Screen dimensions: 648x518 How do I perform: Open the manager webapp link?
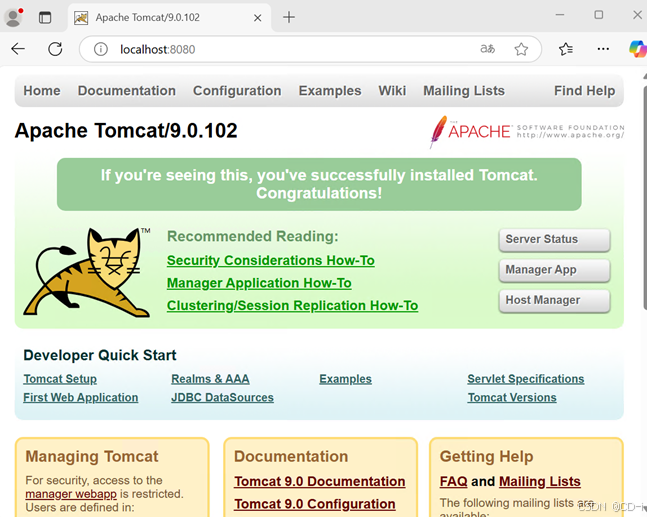click(x=71, y=494)
